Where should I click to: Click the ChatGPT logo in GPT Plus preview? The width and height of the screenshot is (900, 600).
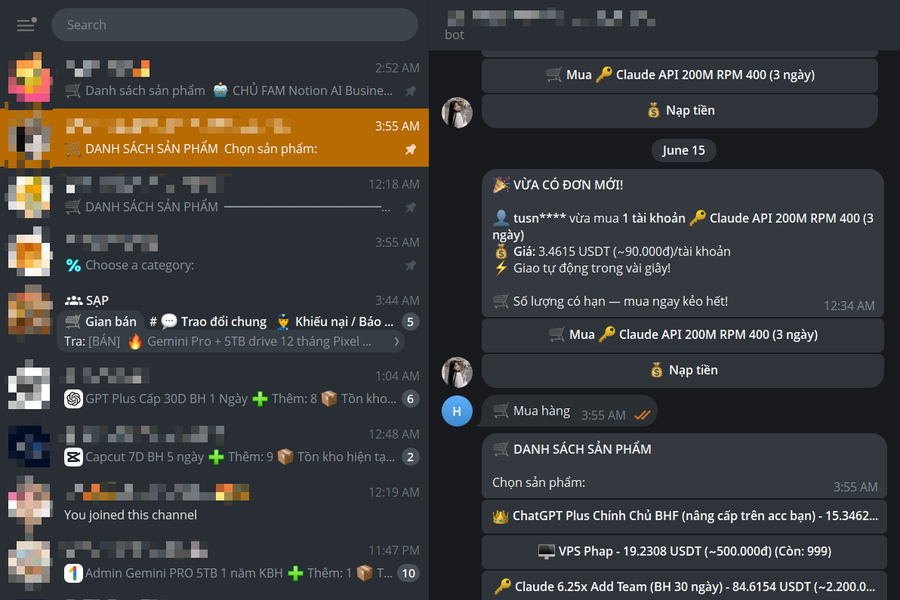73,398
